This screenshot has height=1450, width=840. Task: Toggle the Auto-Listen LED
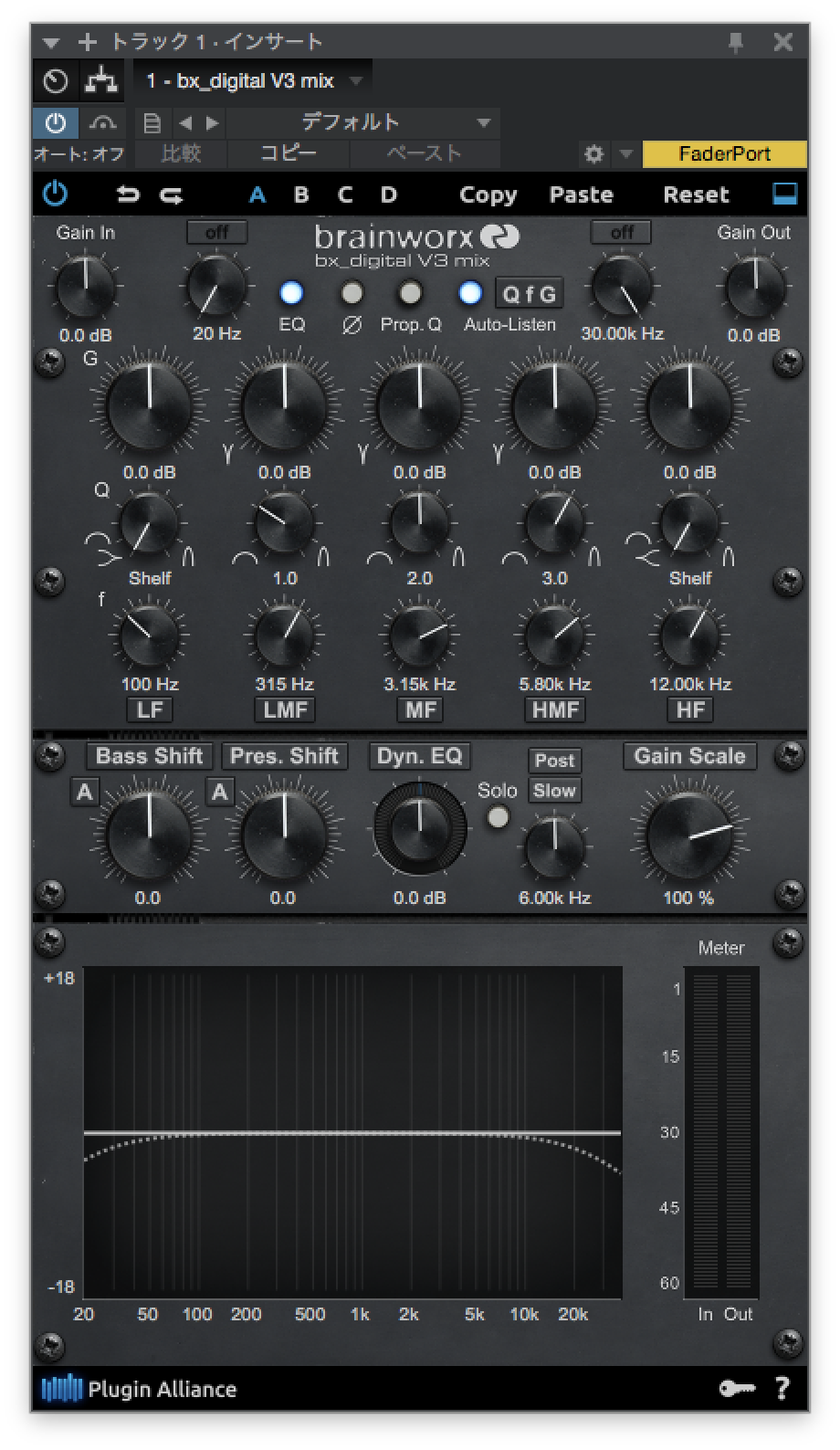470,293
